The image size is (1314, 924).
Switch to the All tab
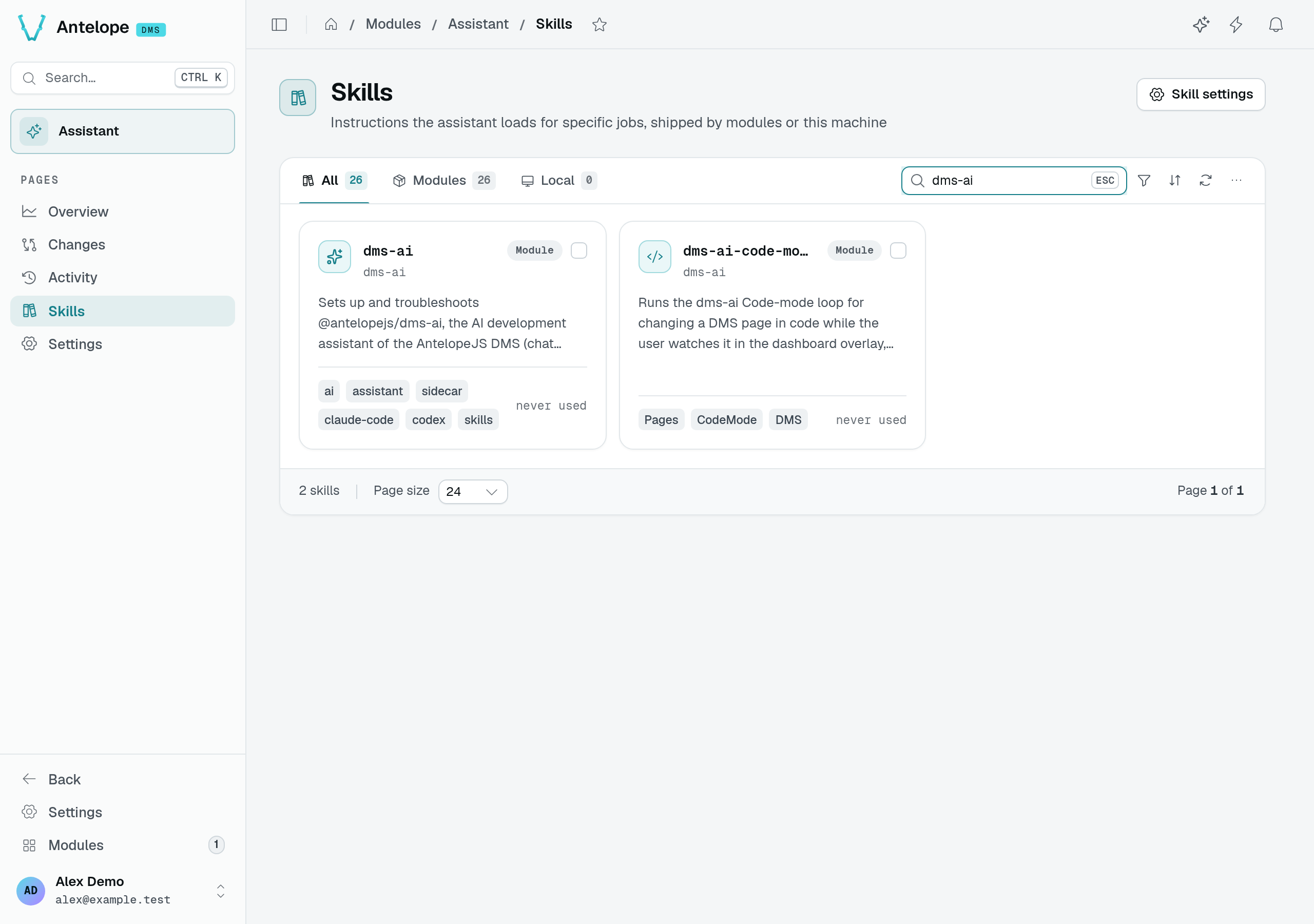point(334,180)
